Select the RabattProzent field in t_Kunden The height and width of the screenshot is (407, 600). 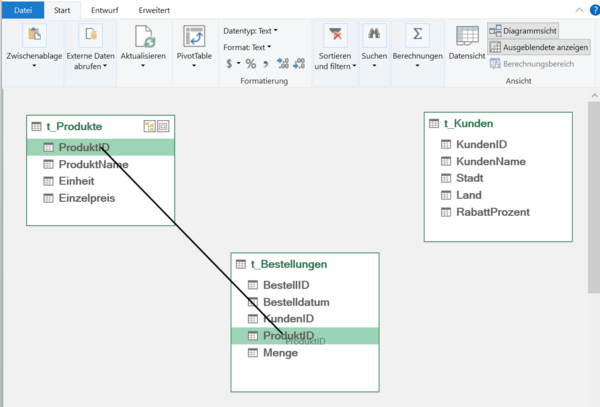click(x=492, y=212)
